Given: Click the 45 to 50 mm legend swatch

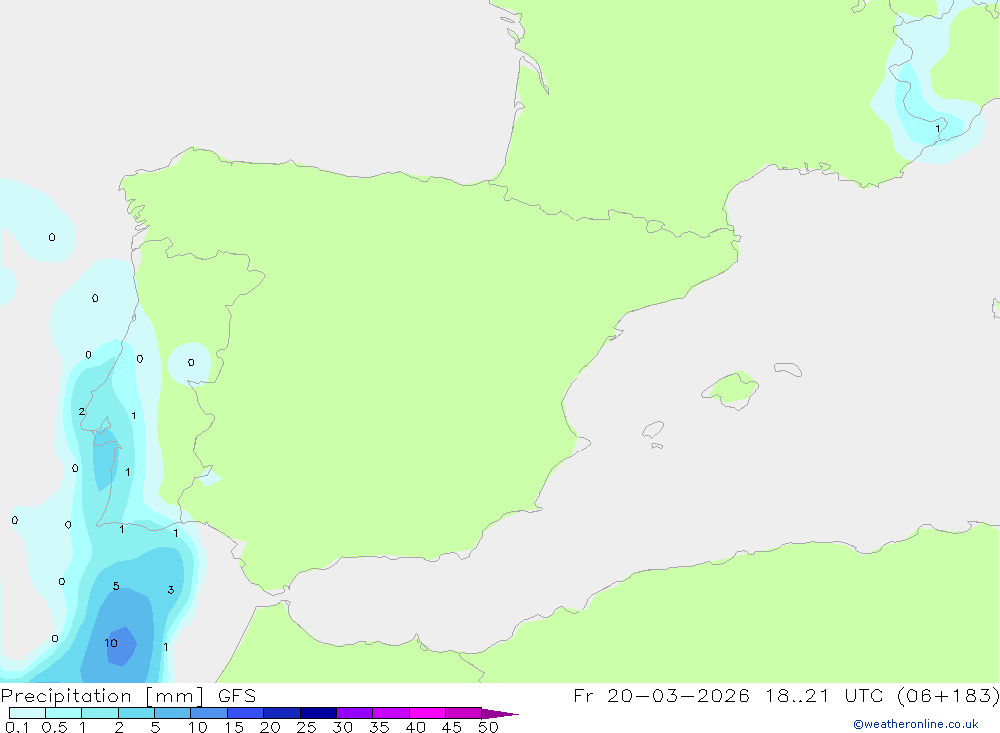Looking at the screenshot, I should [463, 713].
